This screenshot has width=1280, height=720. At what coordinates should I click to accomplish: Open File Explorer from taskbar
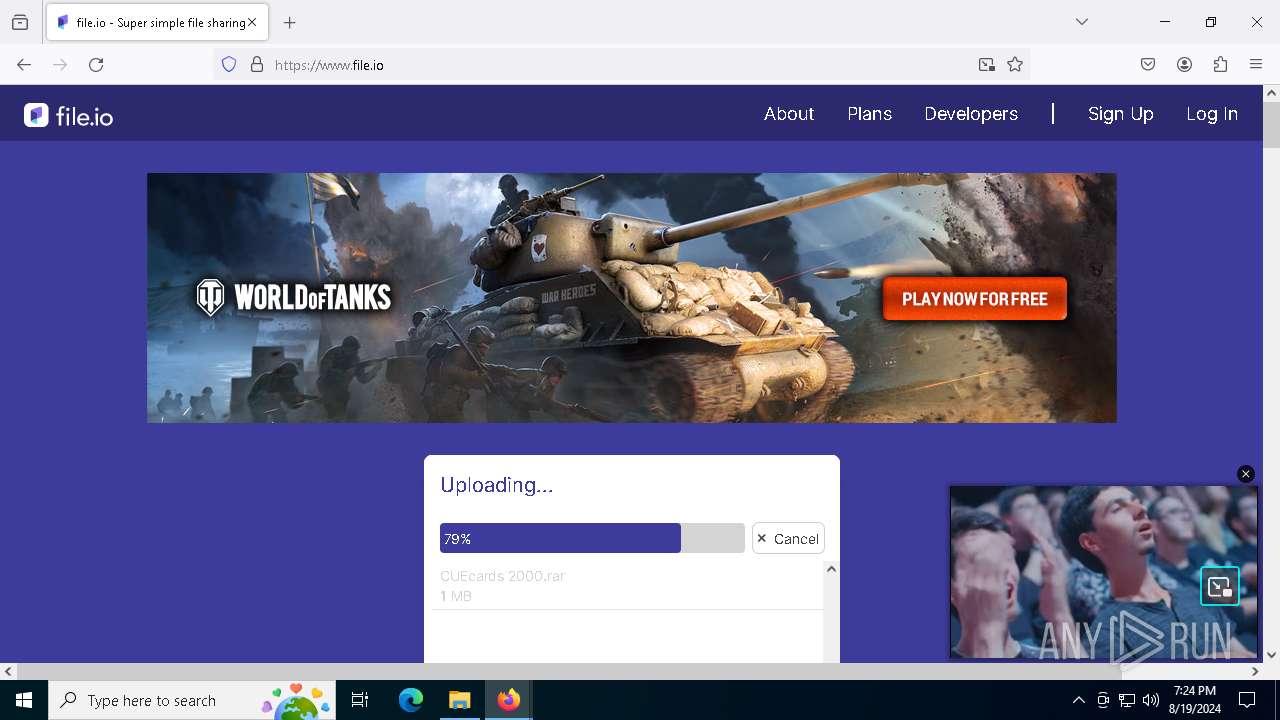tap(460, 700)
